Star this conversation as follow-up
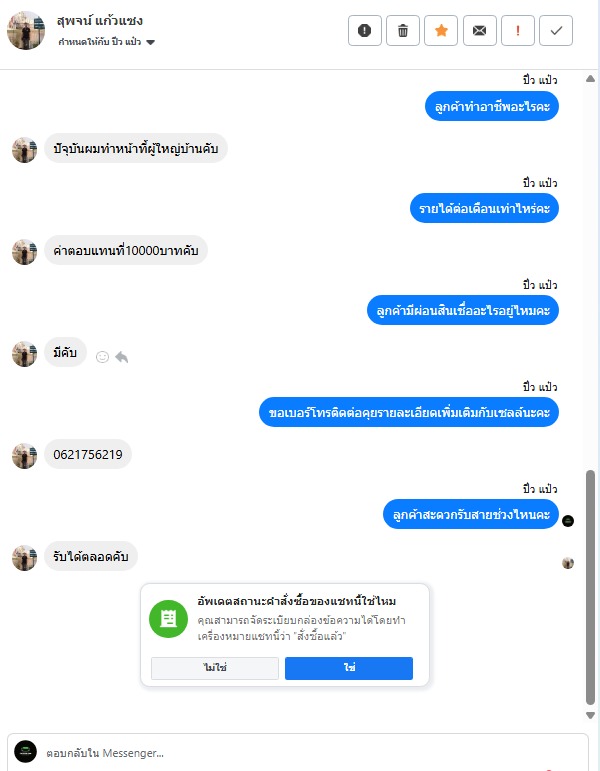Viewport: 600px width, 771px height. click(441, 30)
